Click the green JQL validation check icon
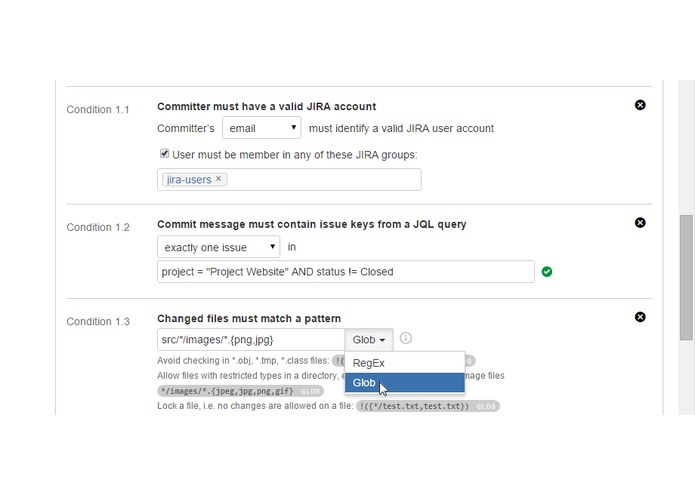This screenshot has height=494, width=695. click(x=547, y=272)
